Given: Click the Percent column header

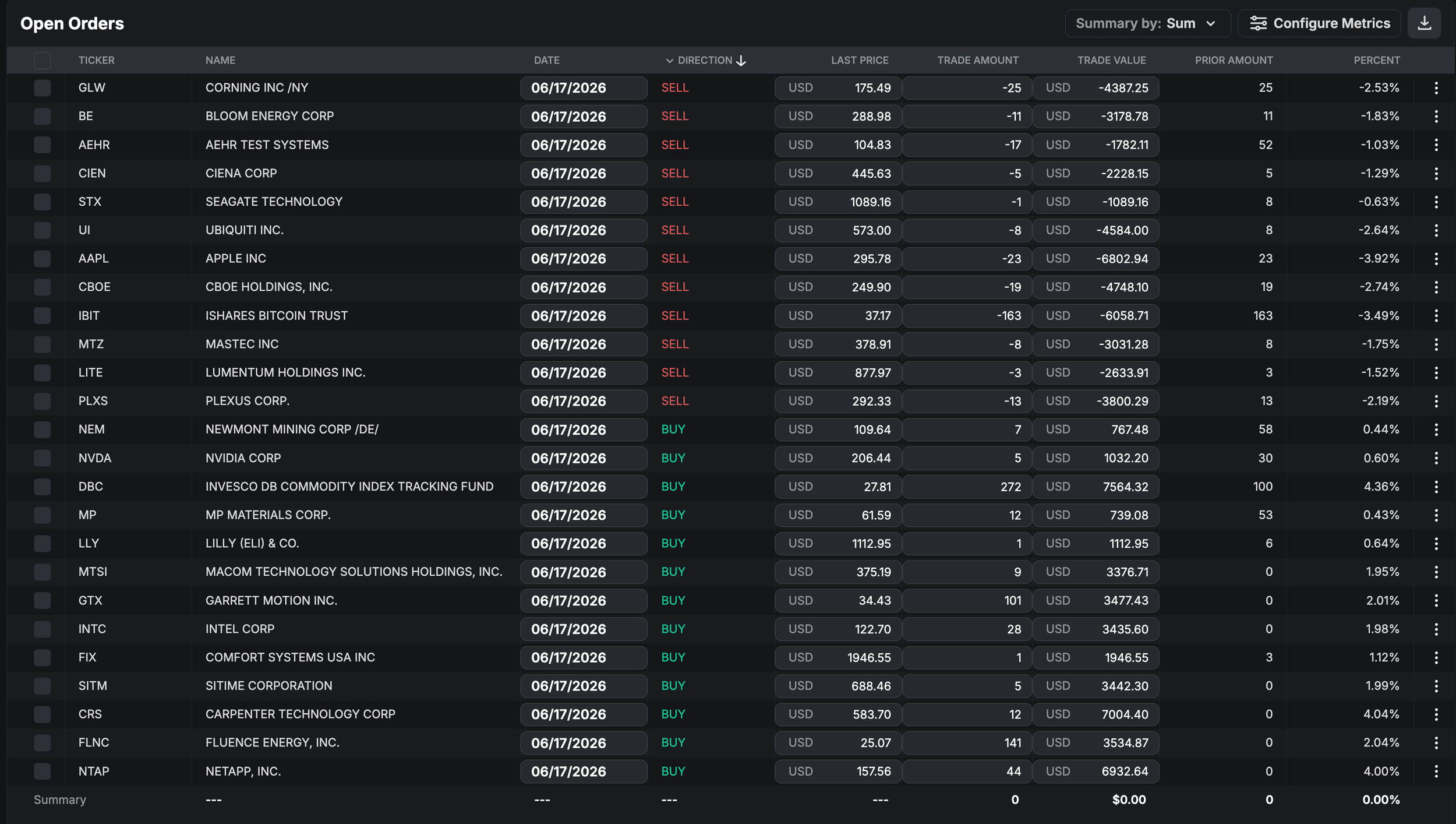Looking at the screenshot, I should [1376, 61].
